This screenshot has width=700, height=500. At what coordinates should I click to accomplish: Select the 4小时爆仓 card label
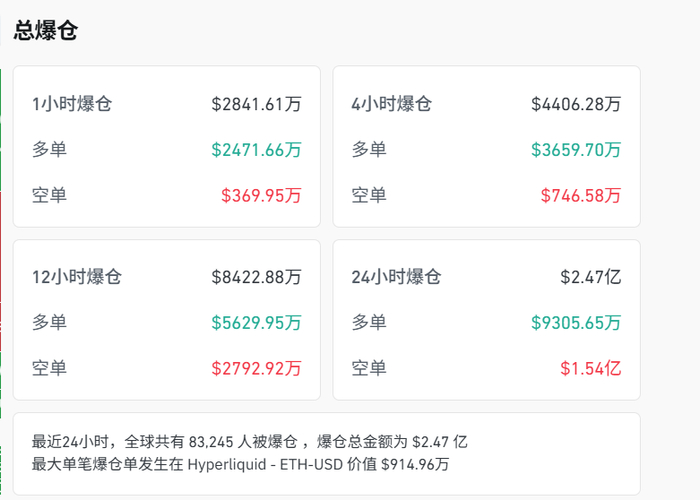391,103
